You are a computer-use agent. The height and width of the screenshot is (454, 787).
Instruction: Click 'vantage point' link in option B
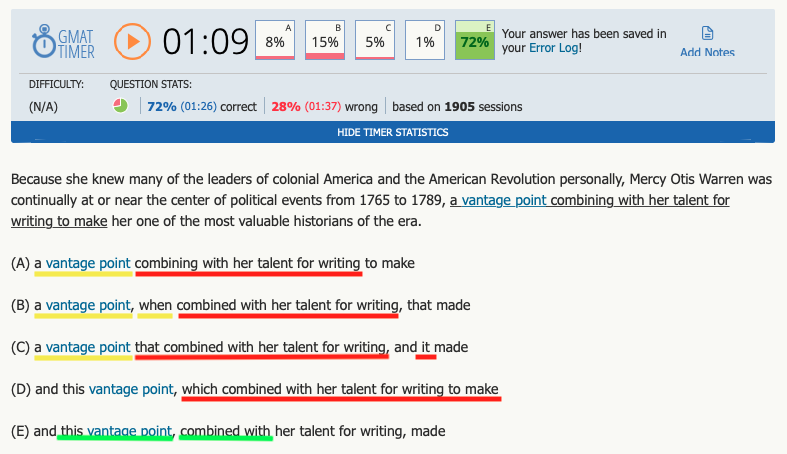tap(89, 305)
